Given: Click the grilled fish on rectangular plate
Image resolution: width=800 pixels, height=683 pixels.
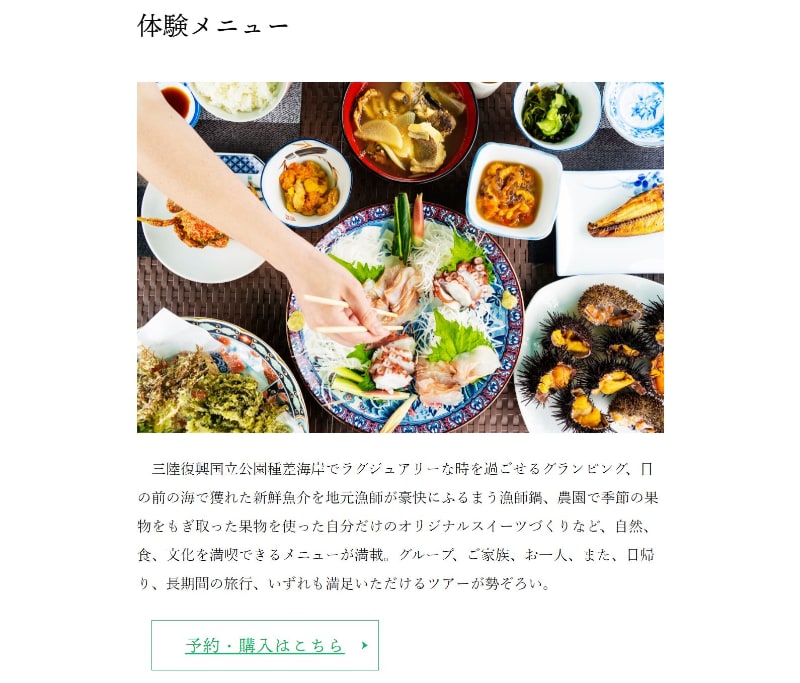Looking at the screenshot, I should (x=626, y=214).
